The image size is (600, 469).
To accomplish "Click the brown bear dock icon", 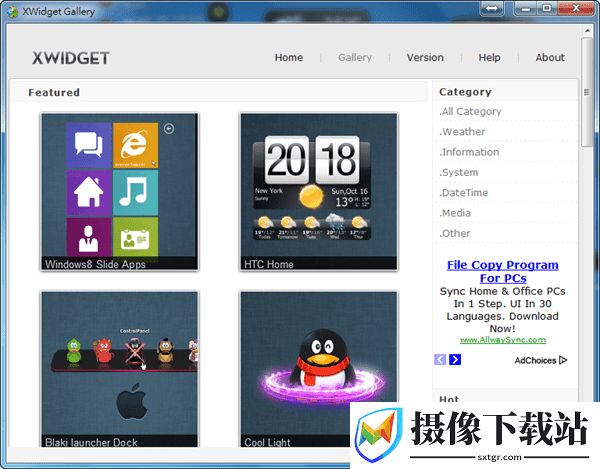I will 165,350.
